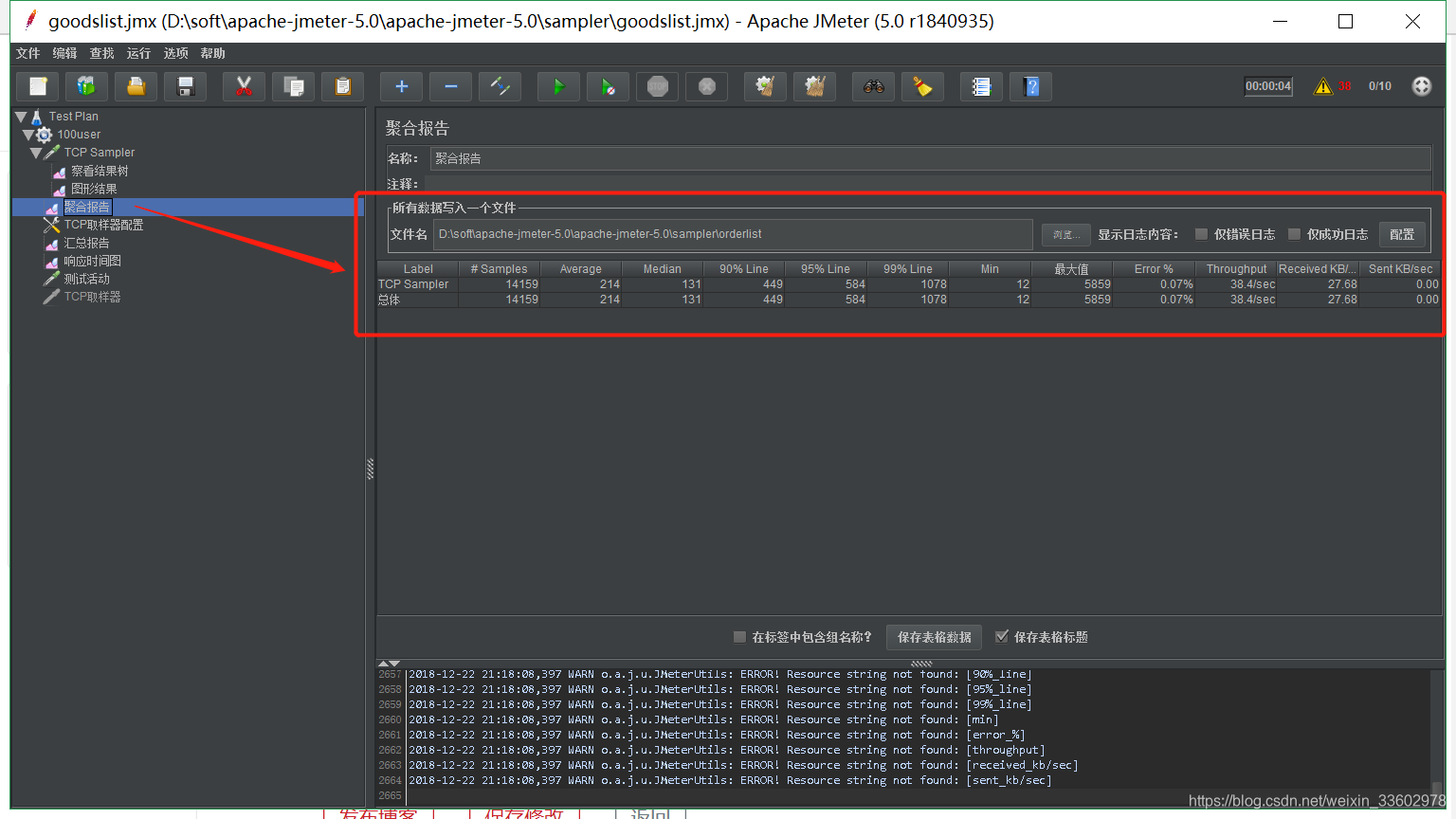
Task: Sort by the # Samples column header
Action: click(x=500, y=269)
